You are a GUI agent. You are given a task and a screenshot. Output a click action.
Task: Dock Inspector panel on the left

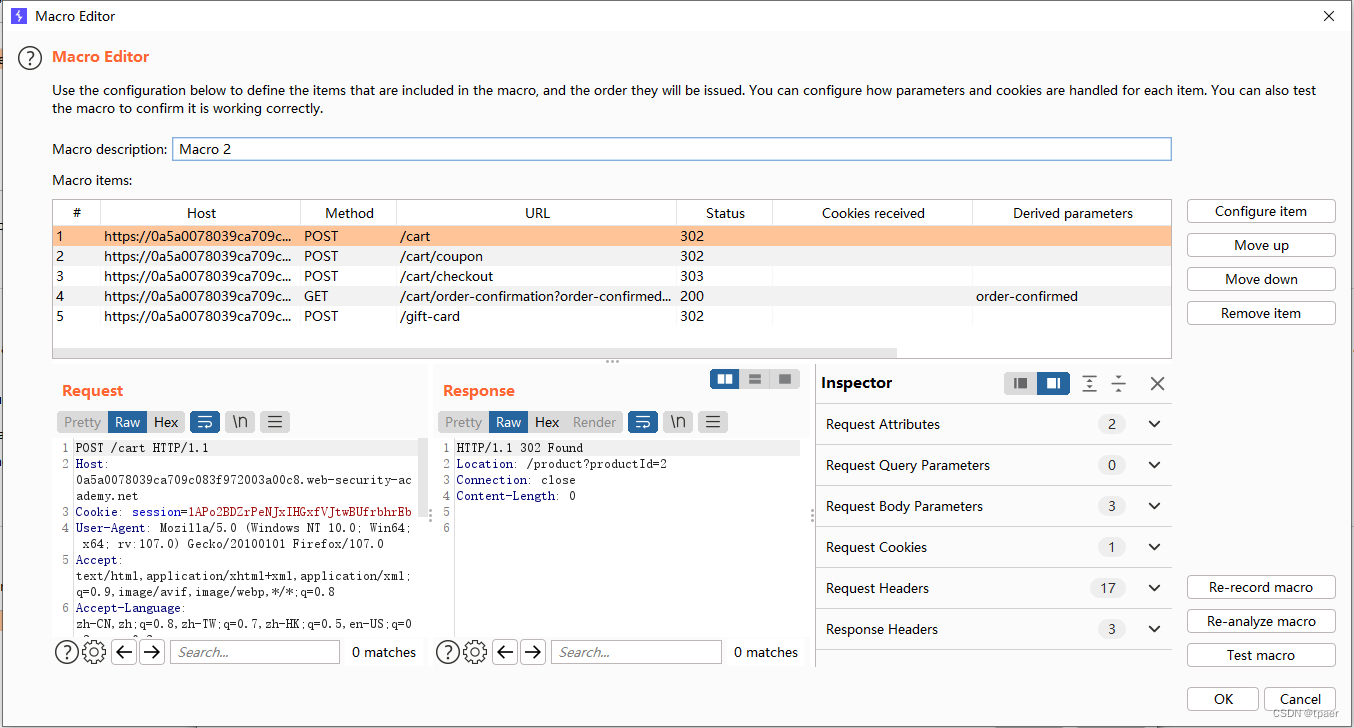[1020, 383]
